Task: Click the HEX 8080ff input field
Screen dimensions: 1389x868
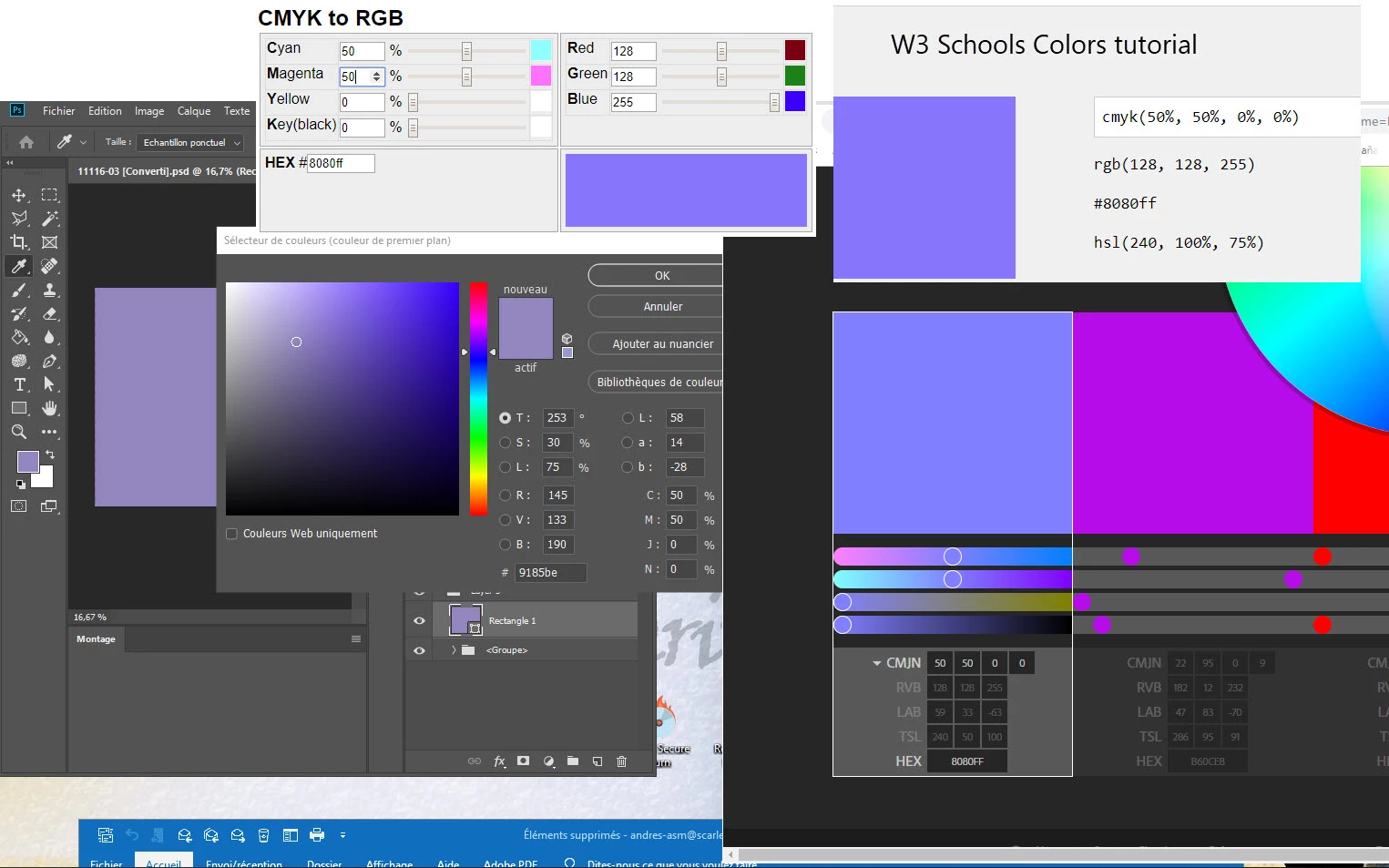Action: (x=341, y=163)
